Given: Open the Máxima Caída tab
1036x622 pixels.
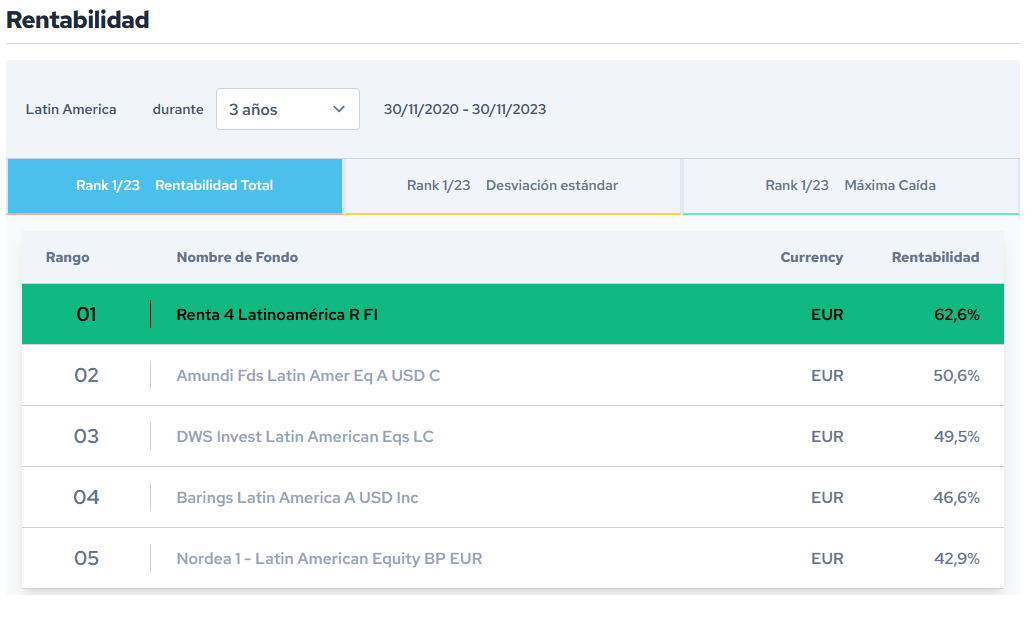Looking at the screenshot, I should pyautogui.click(x=851, y=185).
